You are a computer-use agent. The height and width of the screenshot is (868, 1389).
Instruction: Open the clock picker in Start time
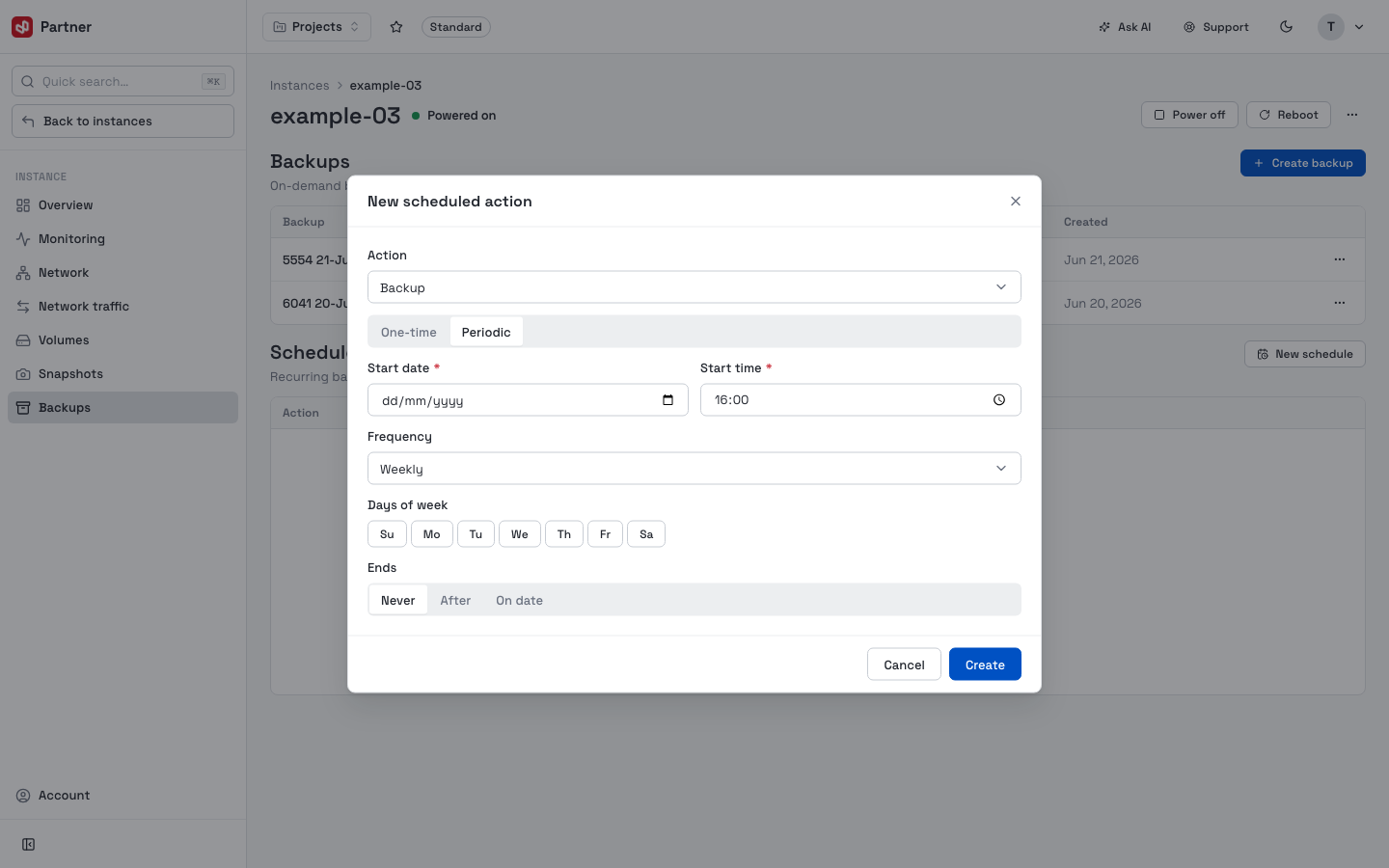[x=999, y=400]
